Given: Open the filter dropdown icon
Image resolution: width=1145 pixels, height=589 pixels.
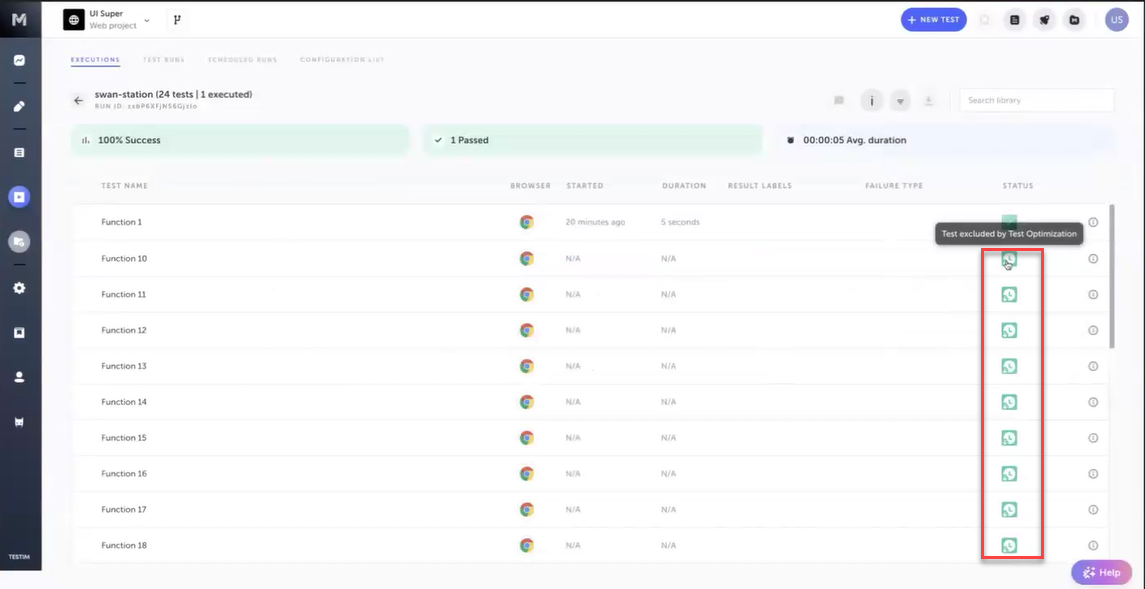Looking at the screenshot, I should (900, 101).
